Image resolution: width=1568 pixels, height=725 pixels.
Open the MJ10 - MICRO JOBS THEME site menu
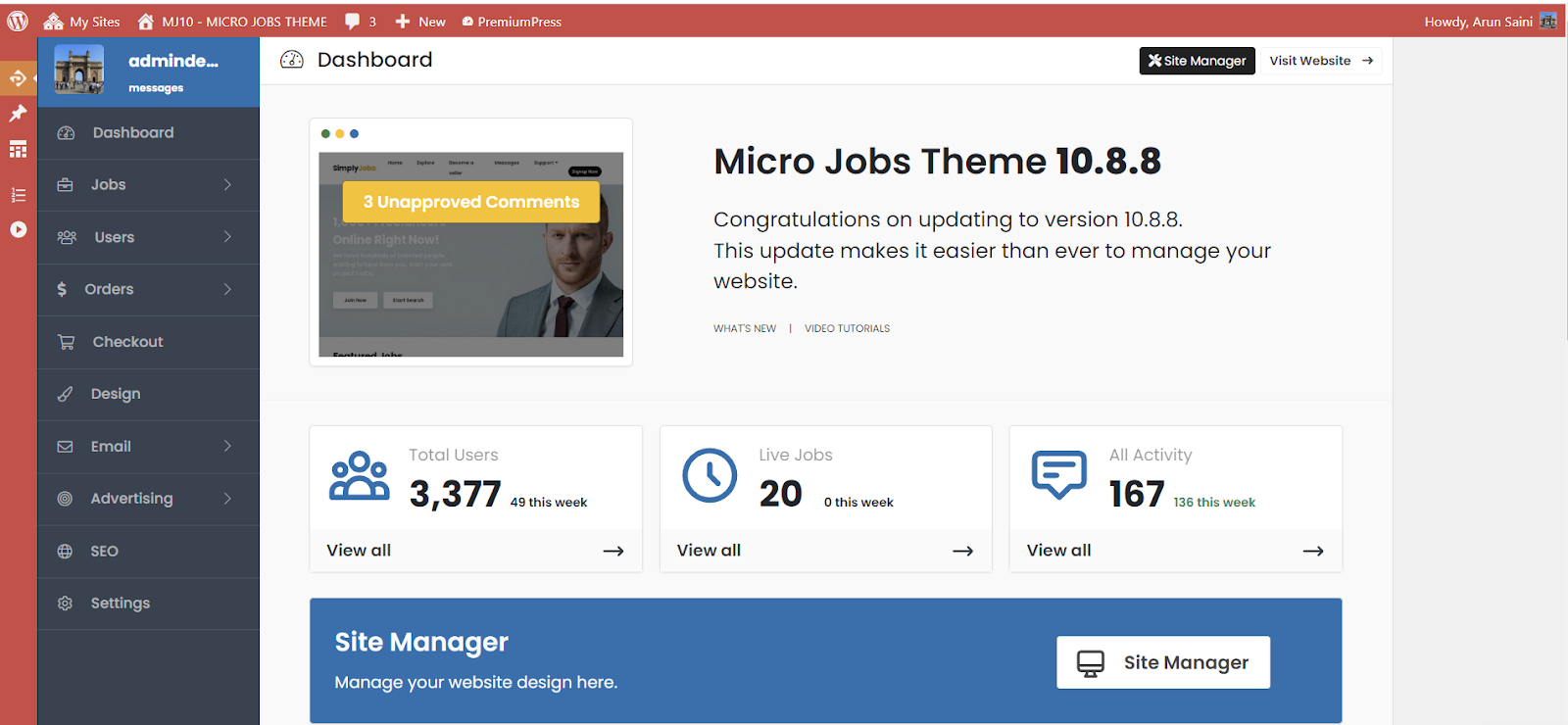[232, 22]
